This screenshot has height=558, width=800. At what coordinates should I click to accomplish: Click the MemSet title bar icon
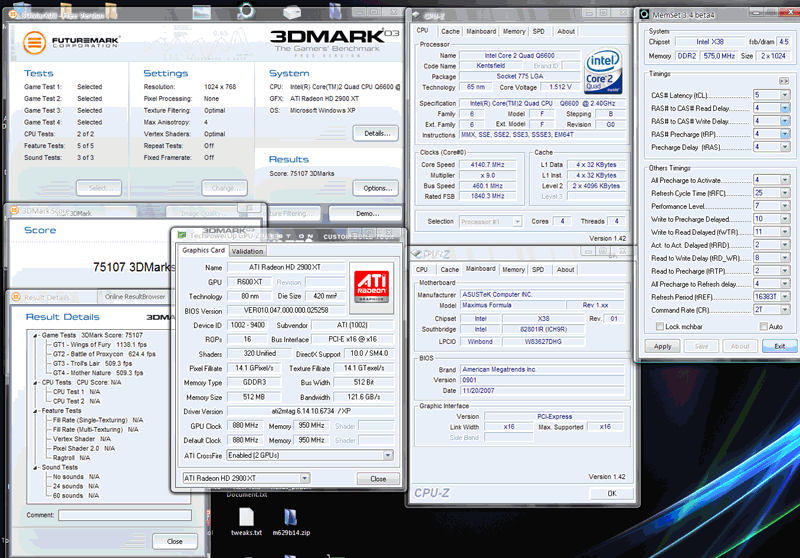[644, 14]
